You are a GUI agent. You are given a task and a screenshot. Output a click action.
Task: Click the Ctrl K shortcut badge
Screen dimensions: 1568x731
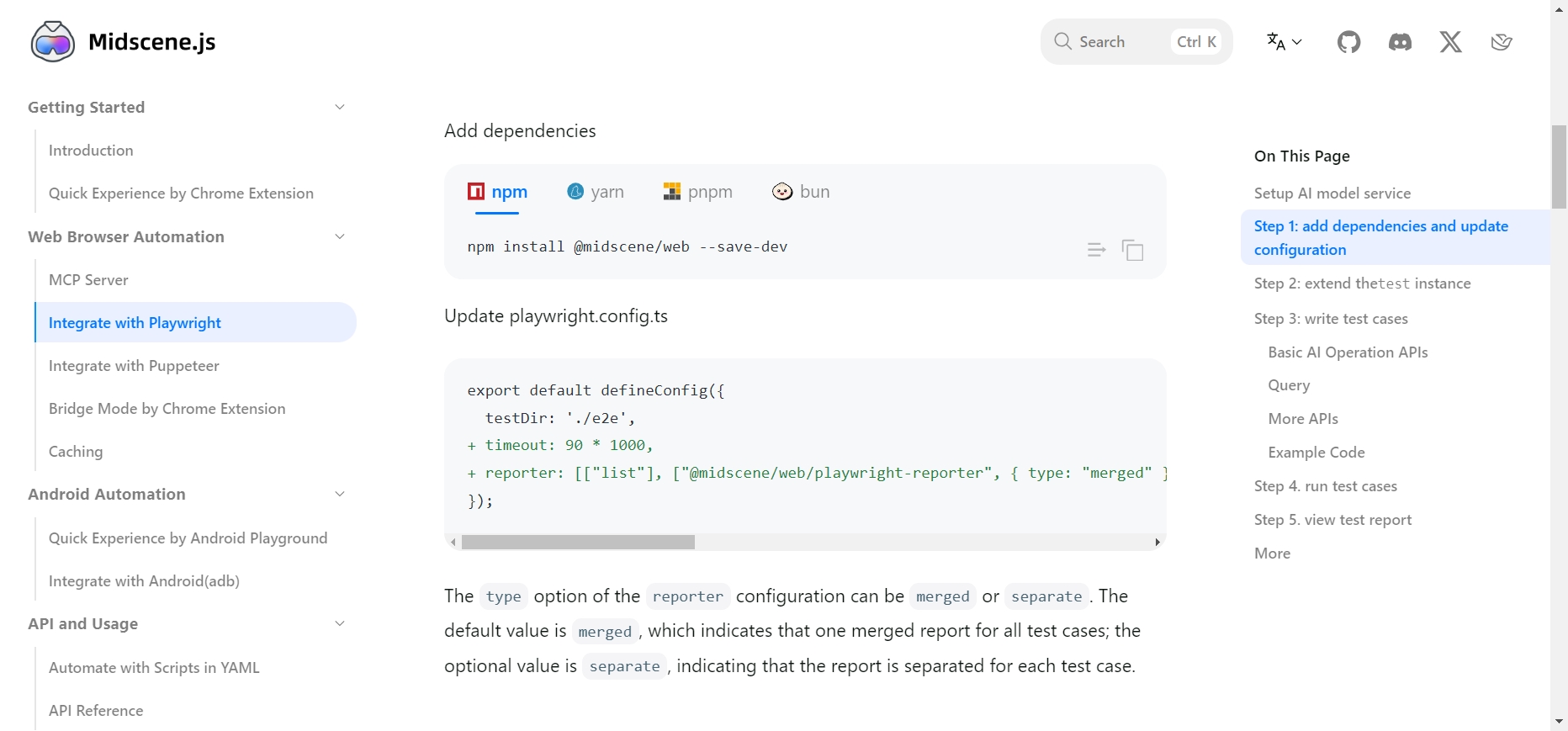tap(1196, 41)
